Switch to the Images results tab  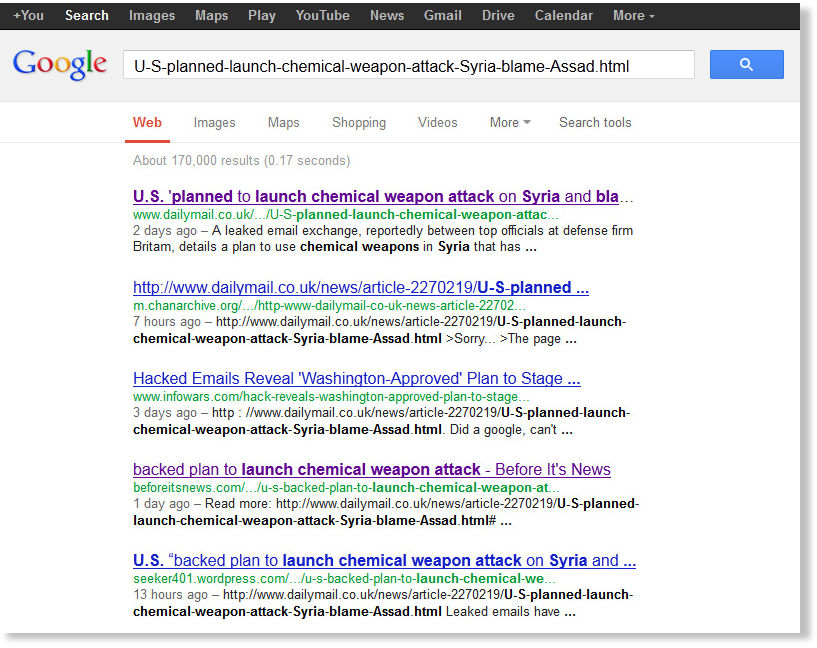[x=214, y=122]
